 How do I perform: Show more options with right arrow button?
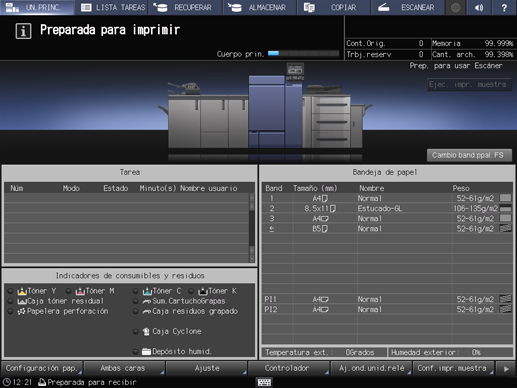point(506,369)
